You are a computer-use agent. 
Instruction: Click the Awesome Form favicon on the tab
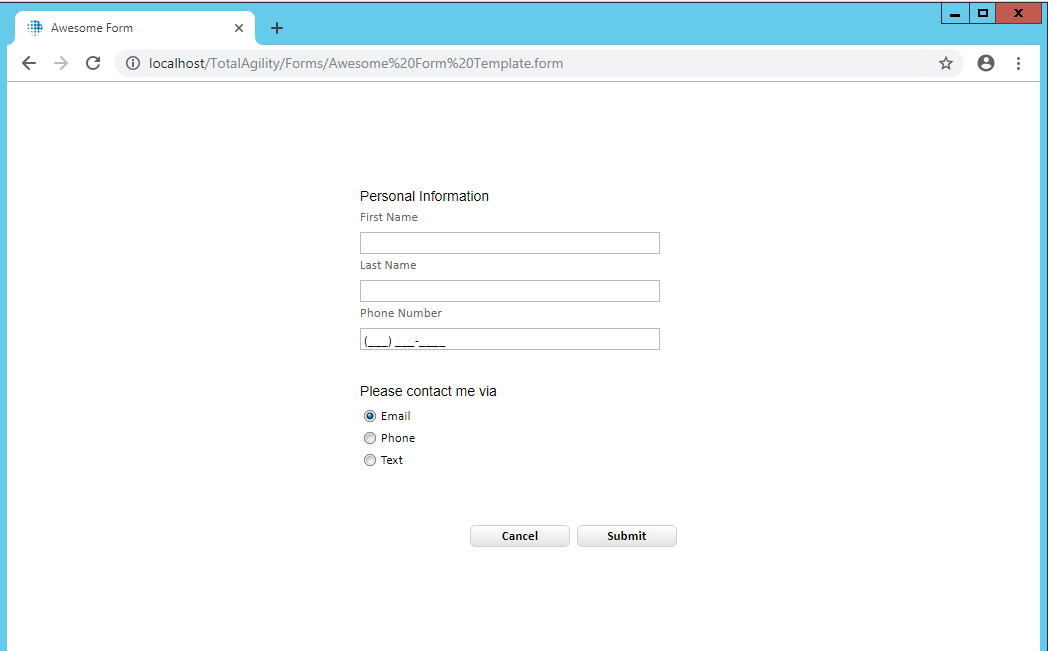coord(34,27)
